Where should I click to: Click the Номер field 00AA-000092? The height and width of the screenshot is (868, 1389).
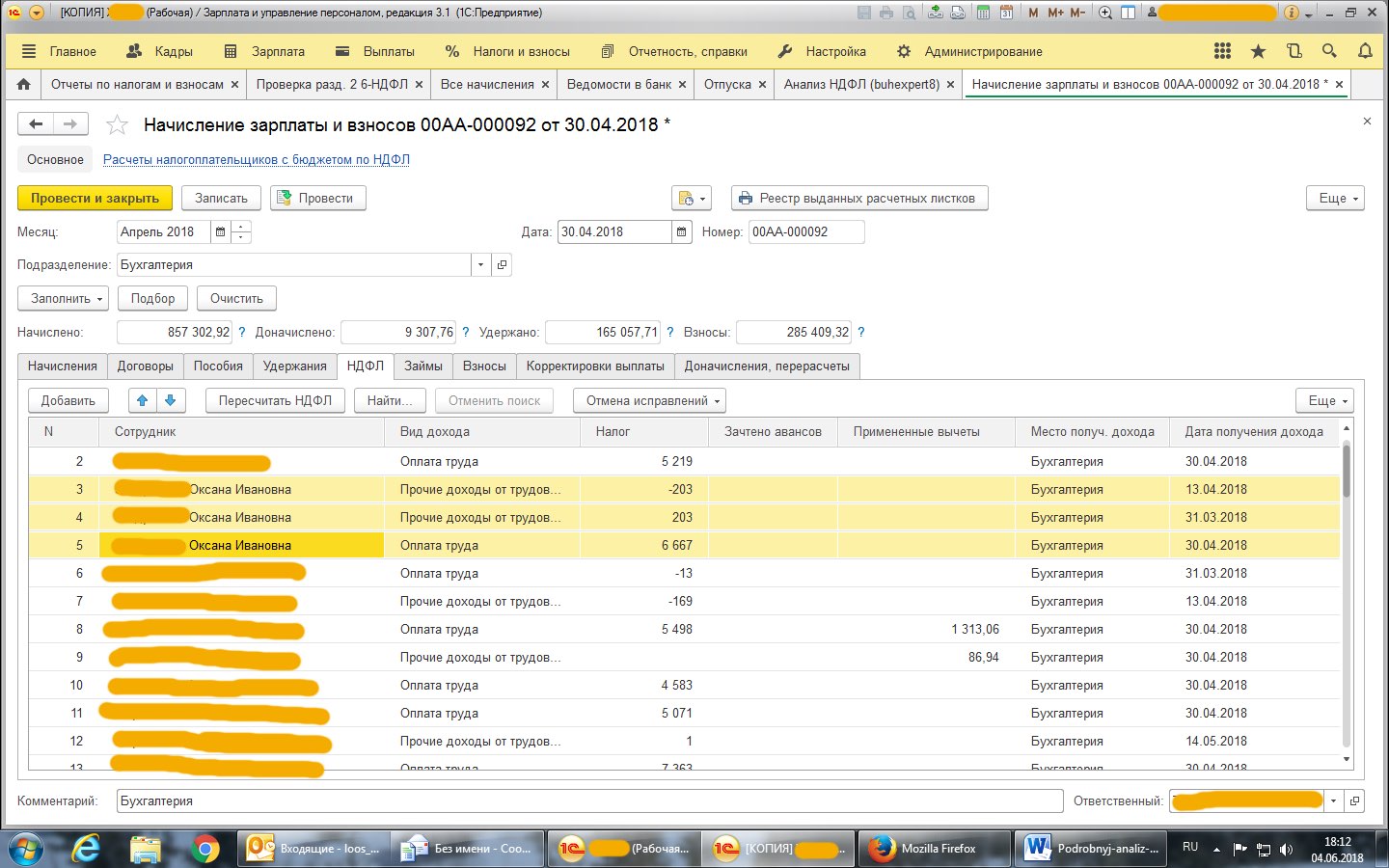[x=806, y=231]
